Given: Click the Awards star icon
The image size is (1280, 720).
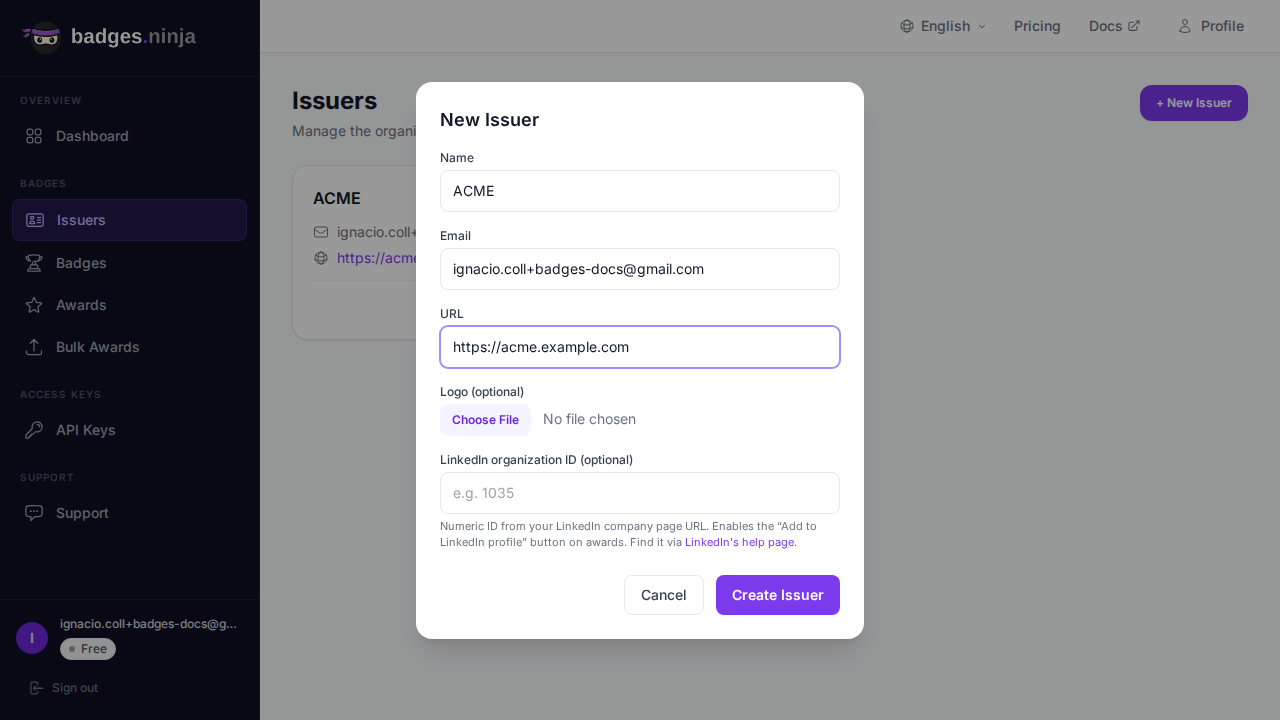Looking at the screenshot, I should [34, 305].
